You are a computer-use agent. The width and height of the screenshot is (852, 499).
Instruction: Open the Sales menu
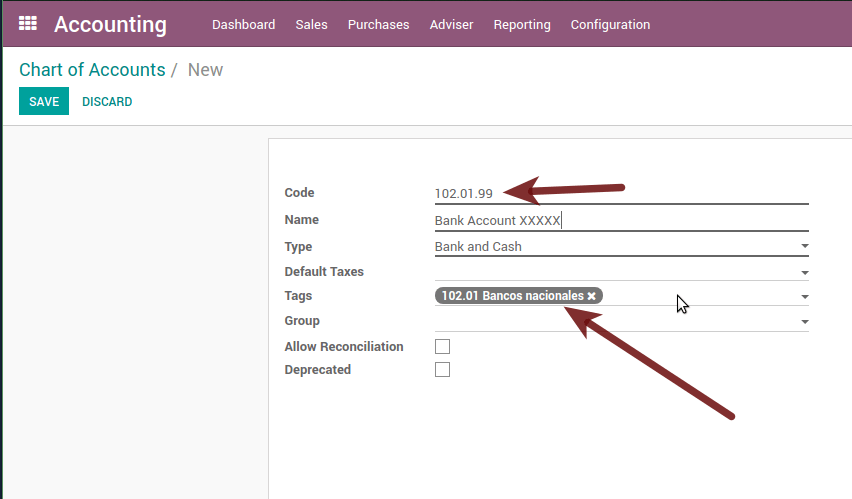311,25
